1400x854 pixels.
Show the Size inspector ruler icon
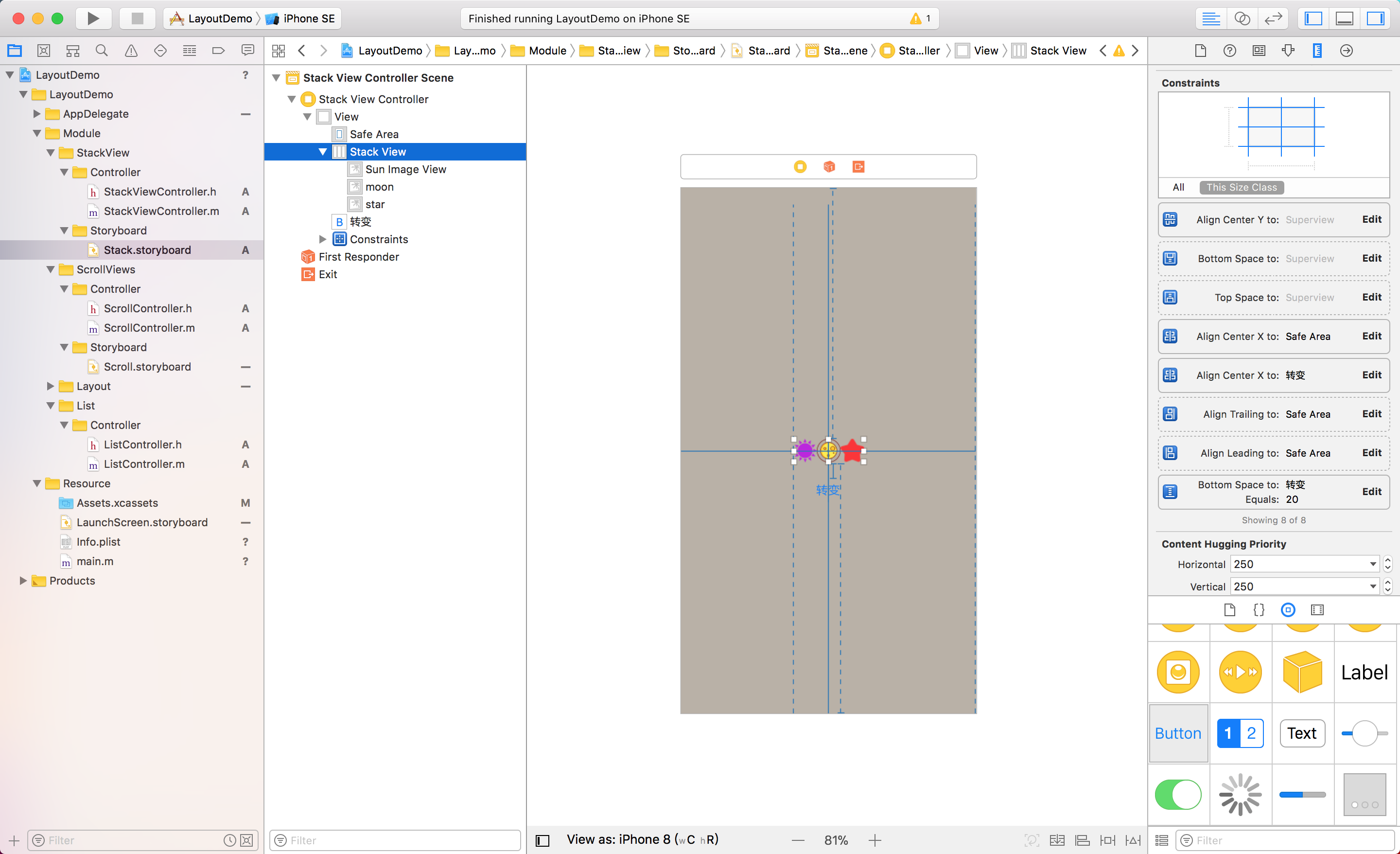coord(1317,51)
